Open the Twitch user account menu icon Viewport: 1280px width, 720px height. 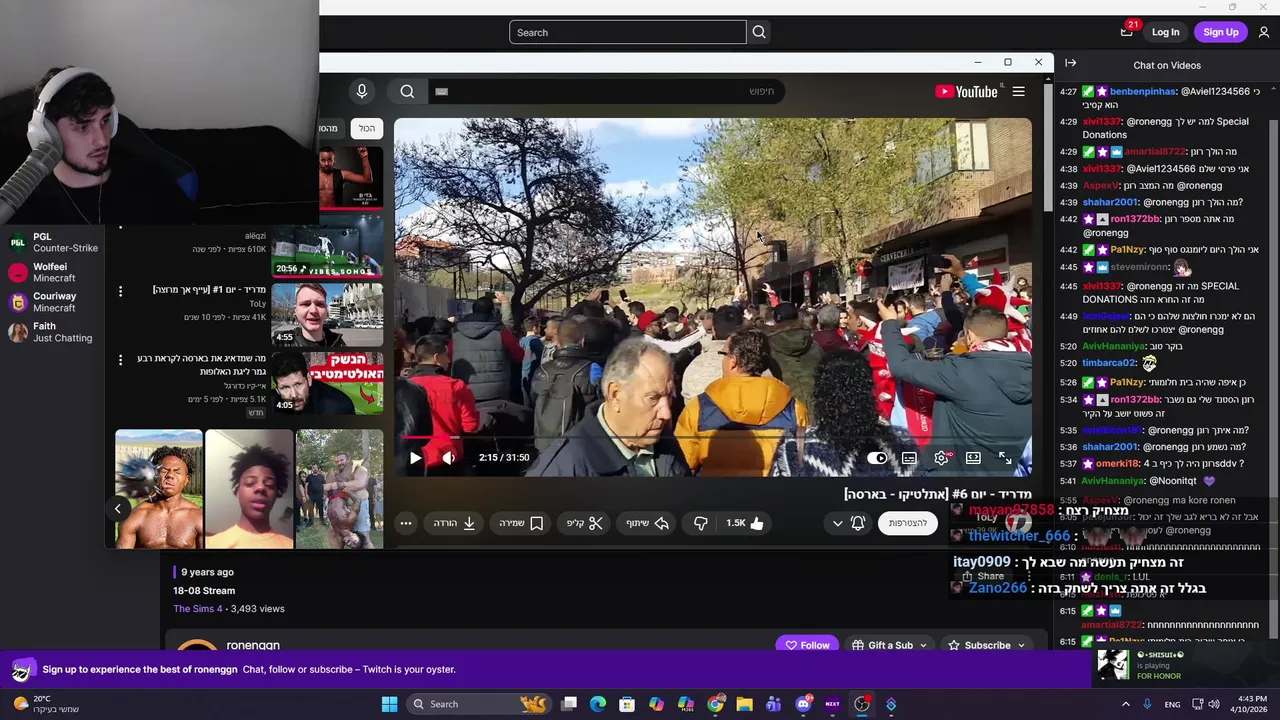(1264, 32)
